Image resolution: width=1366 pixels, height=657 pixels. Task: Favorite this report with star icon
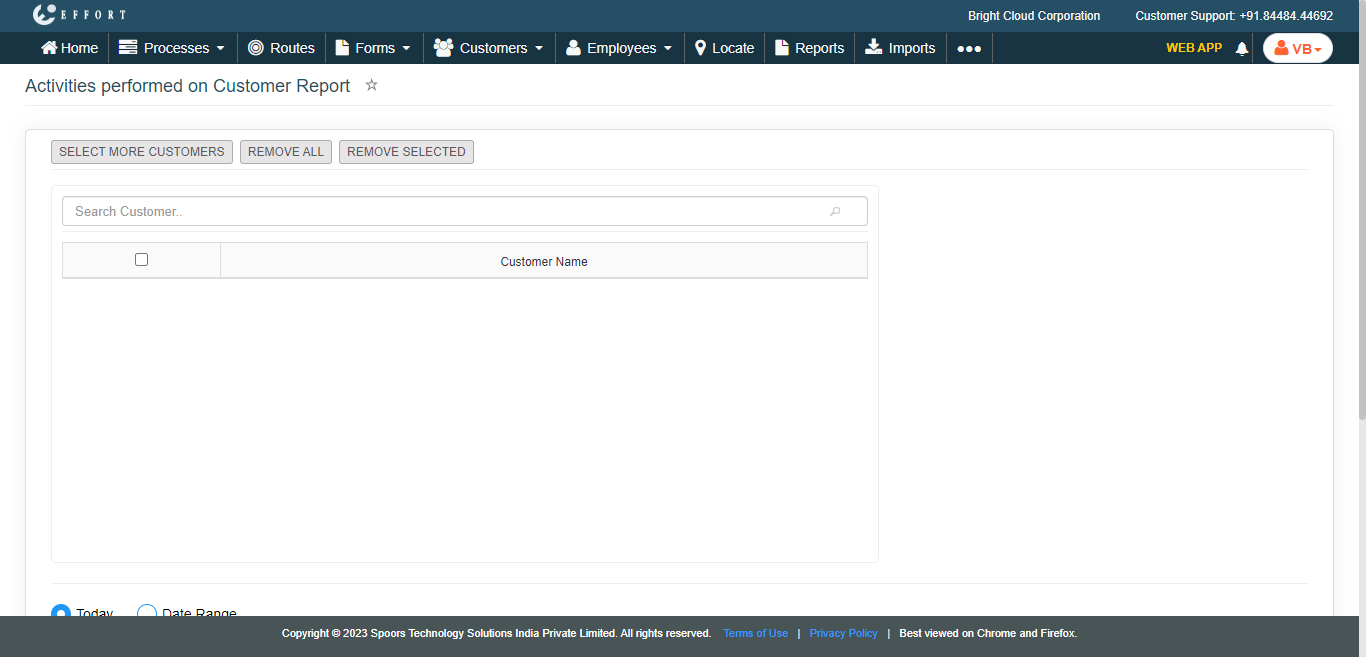point(371,86)
